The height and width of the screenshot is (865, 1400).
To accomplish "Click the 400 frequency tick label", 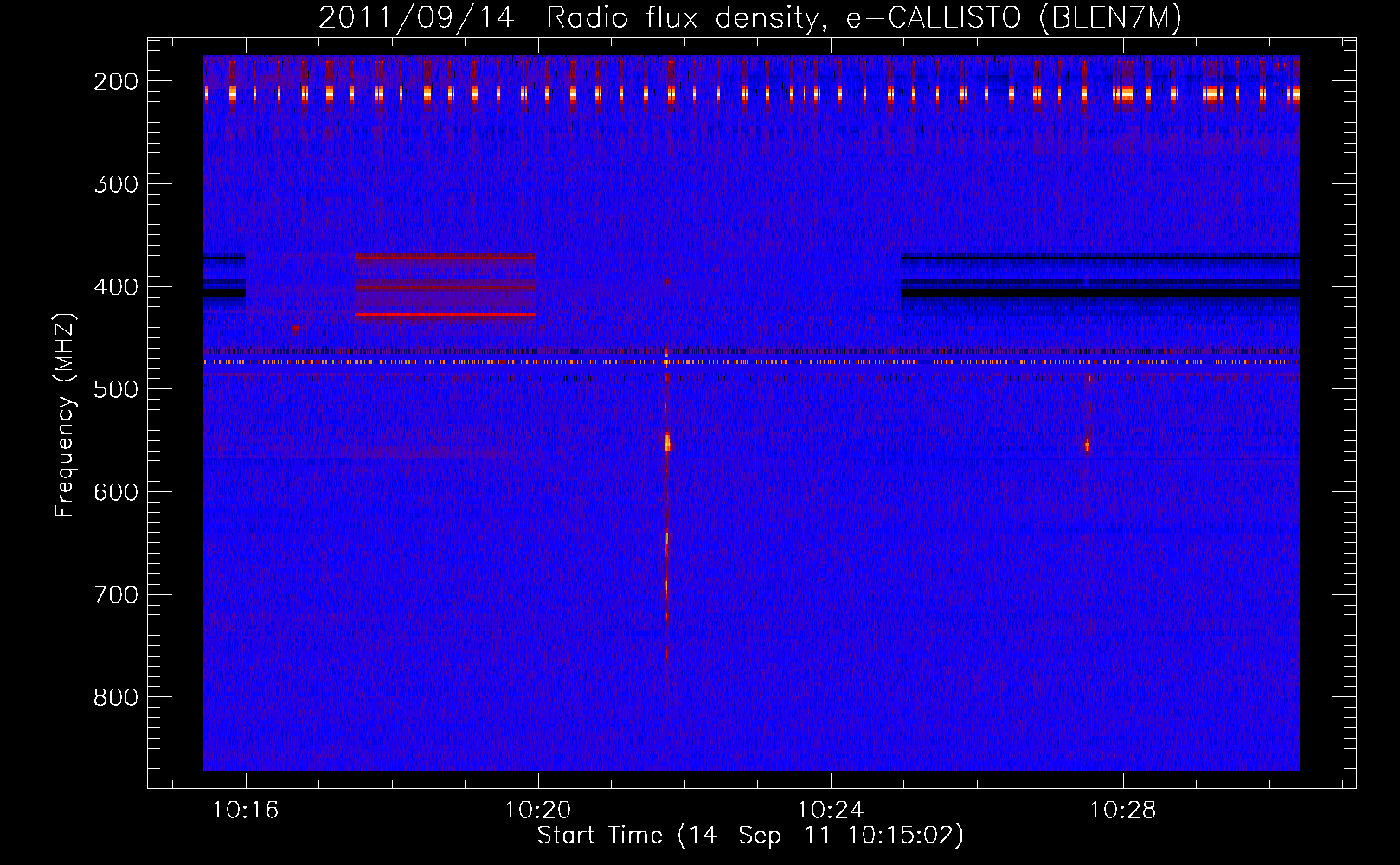I will (x=115, y=287).
